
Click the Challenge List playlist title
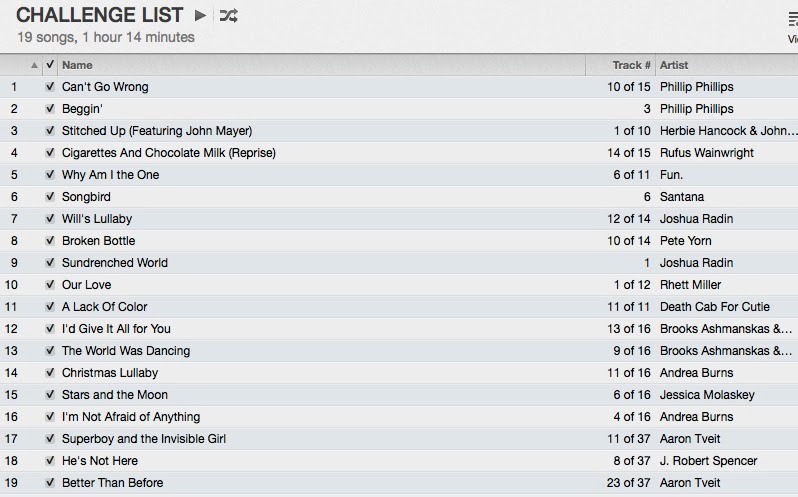coord(100,15)
